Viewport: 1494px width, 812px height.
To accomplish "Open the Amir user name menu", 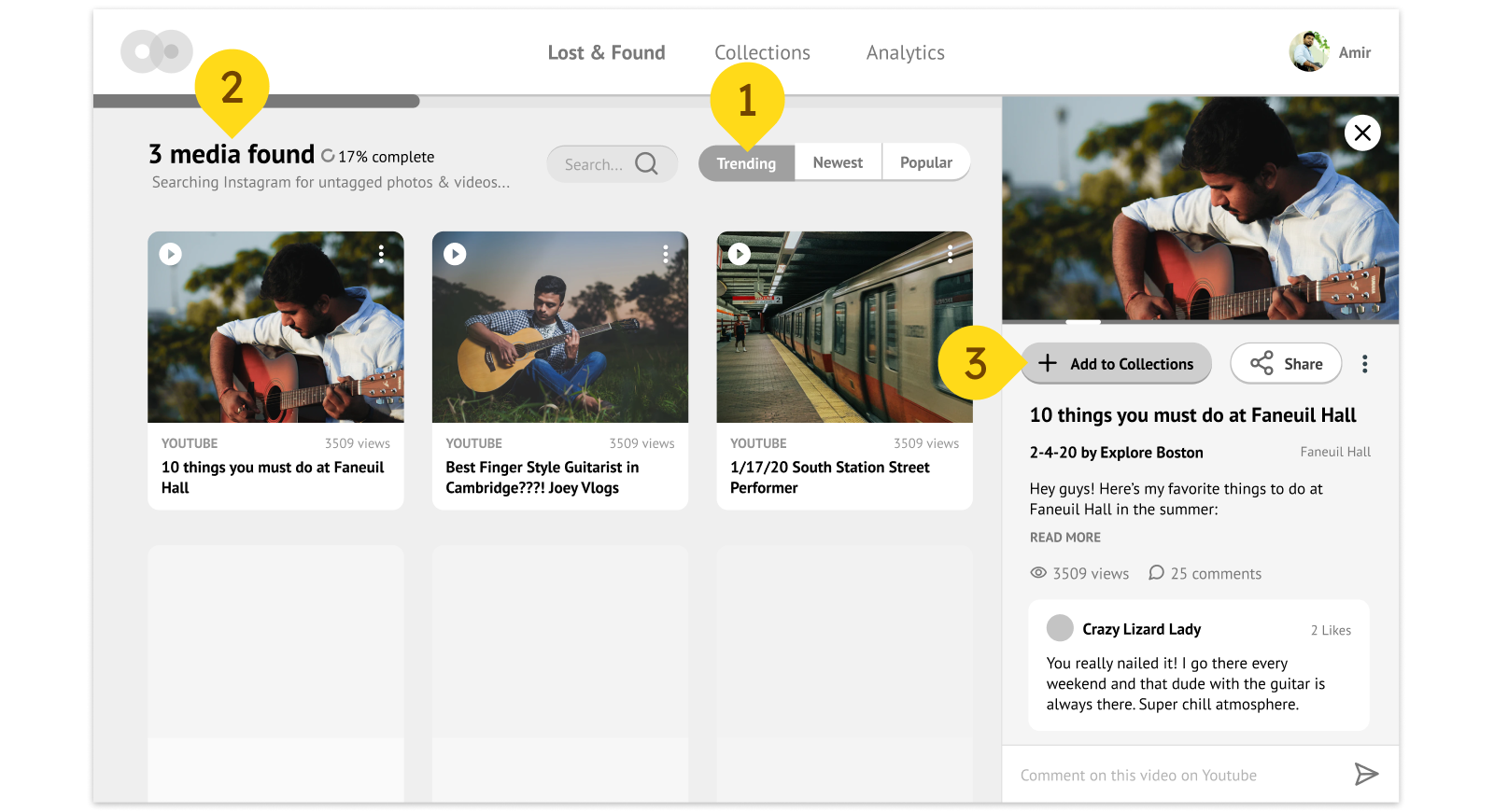I will [1354, 53].
